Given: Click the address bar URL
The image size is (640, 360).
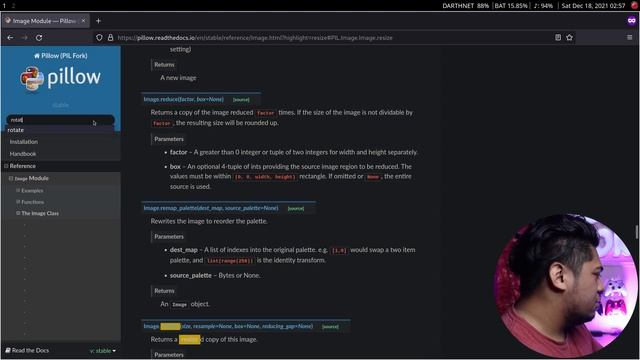Looking at the screenshot, I should coord(255,38).
